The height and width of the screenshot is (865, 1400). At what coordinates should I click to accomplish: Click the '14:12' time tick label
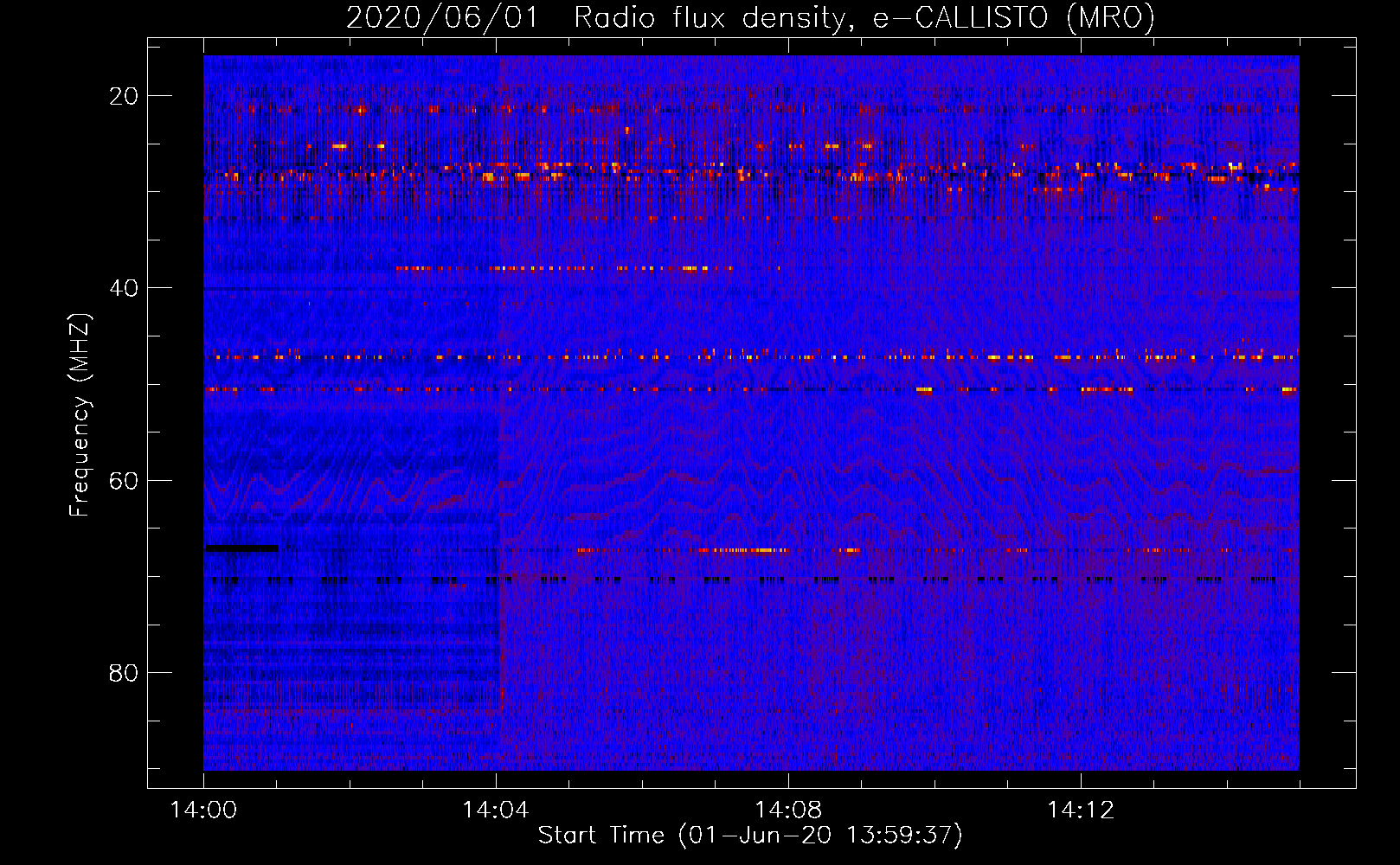point(1081,811)
